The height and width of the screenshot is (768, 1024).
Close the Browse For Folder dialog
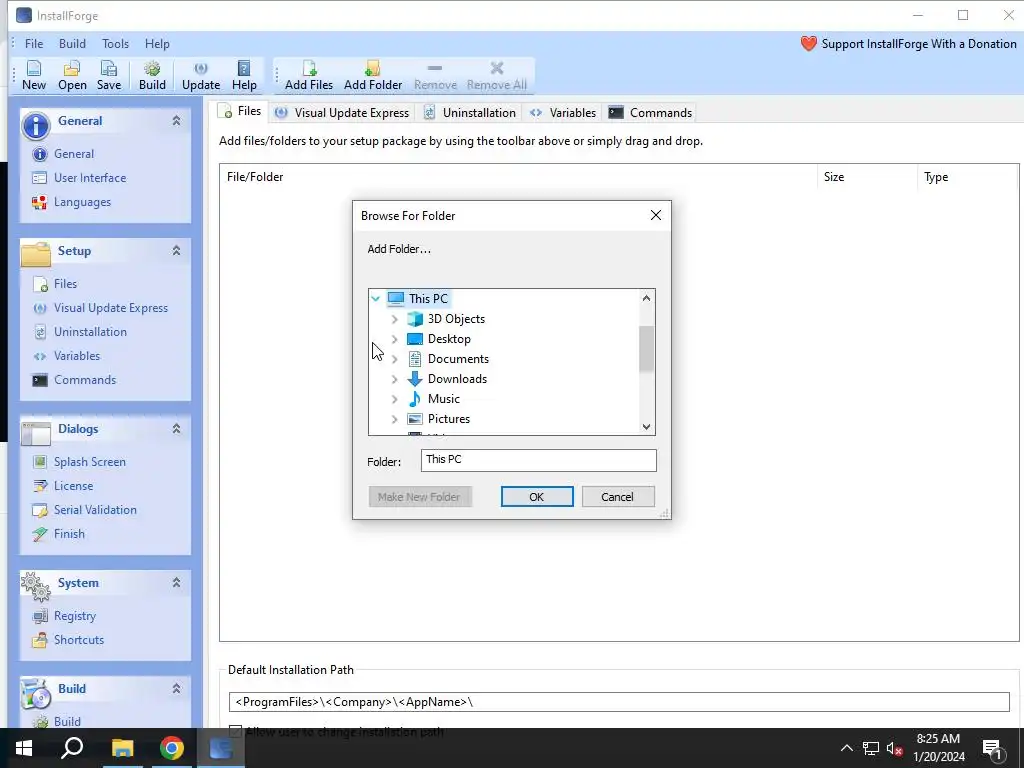coord(656,216)
